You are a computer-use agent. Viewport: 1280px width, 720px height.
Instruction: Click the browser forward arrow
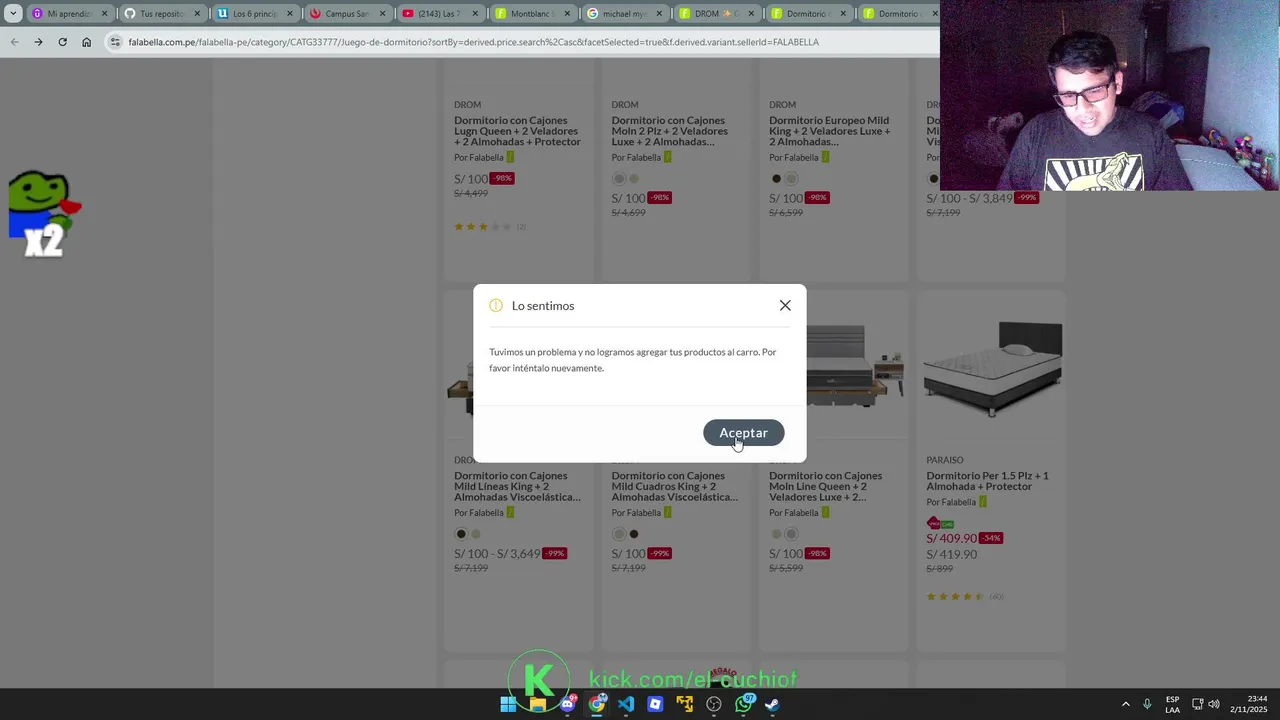[38, 42]
